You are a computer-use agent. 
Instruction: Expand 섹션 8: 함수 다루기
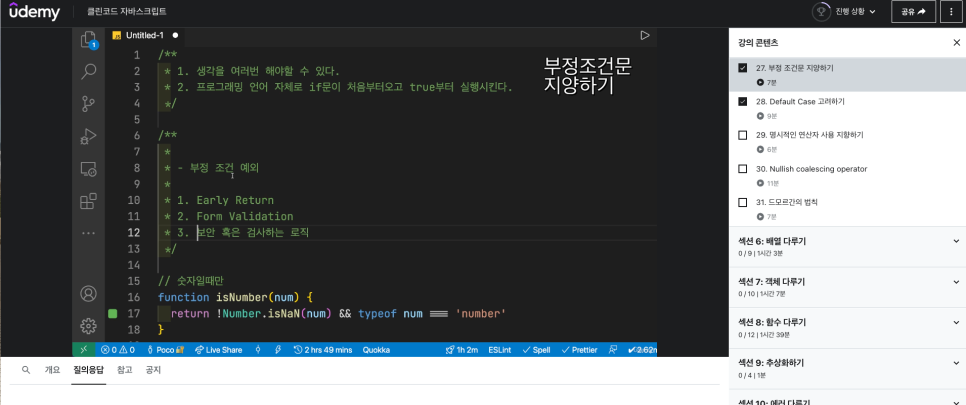(848, 327)
